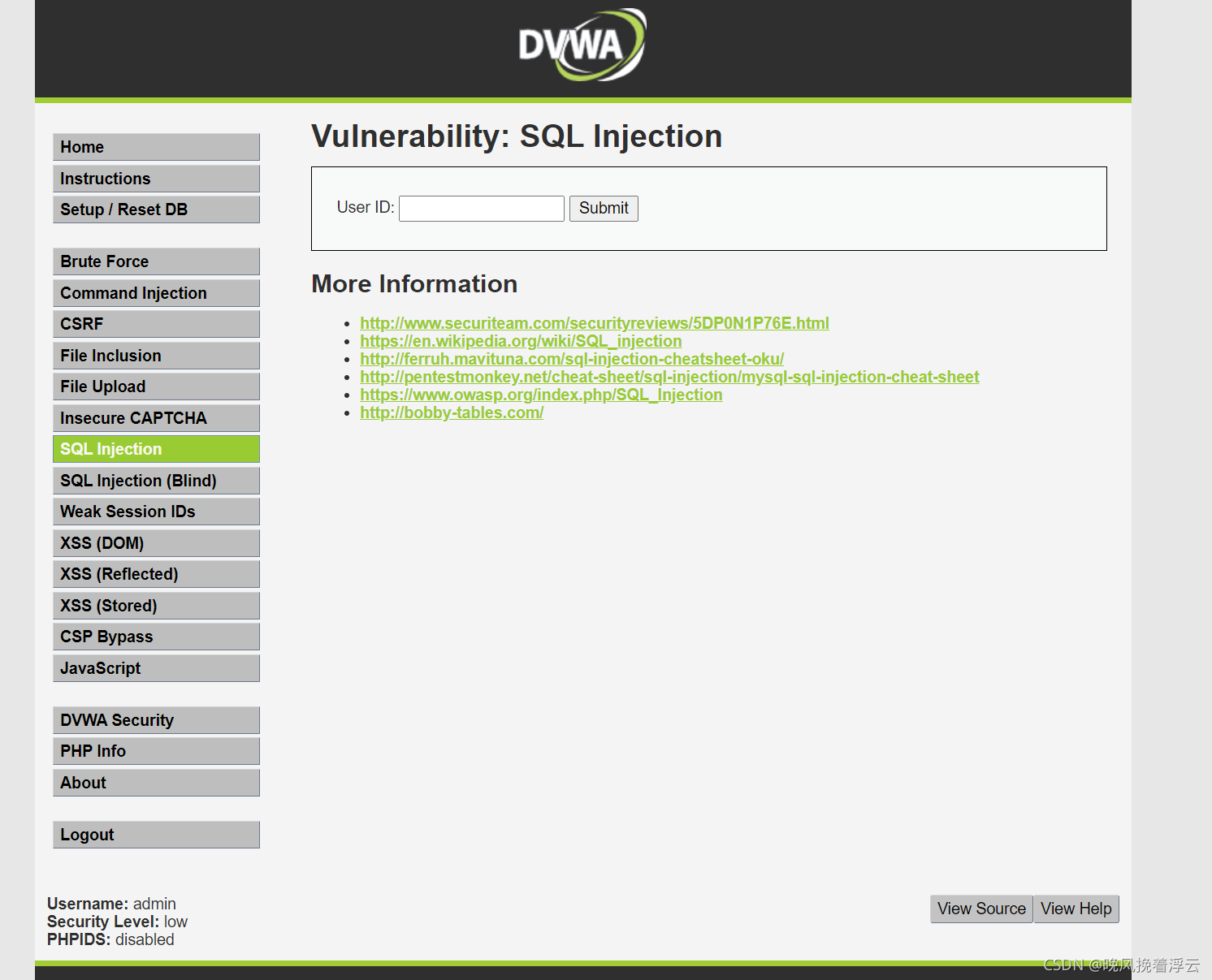Open File Inclusion page
The image size is (1212, 980).
(x=156, y=356)
